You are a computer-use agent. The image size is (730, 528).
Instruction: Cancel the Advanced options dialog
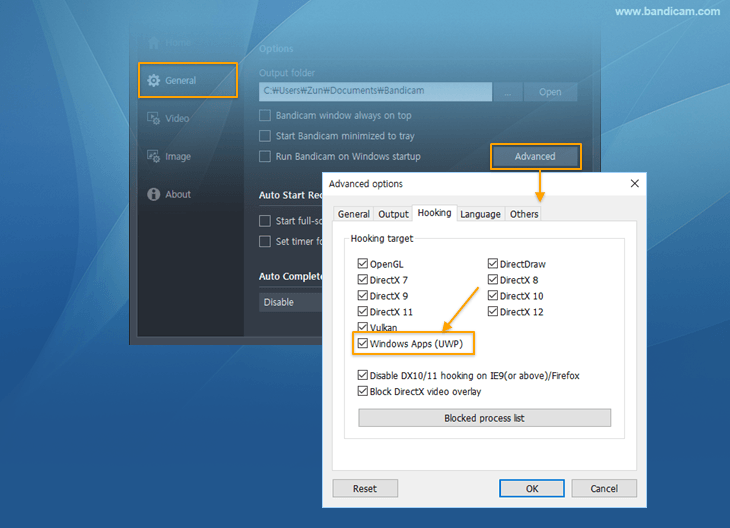[604, 488]
